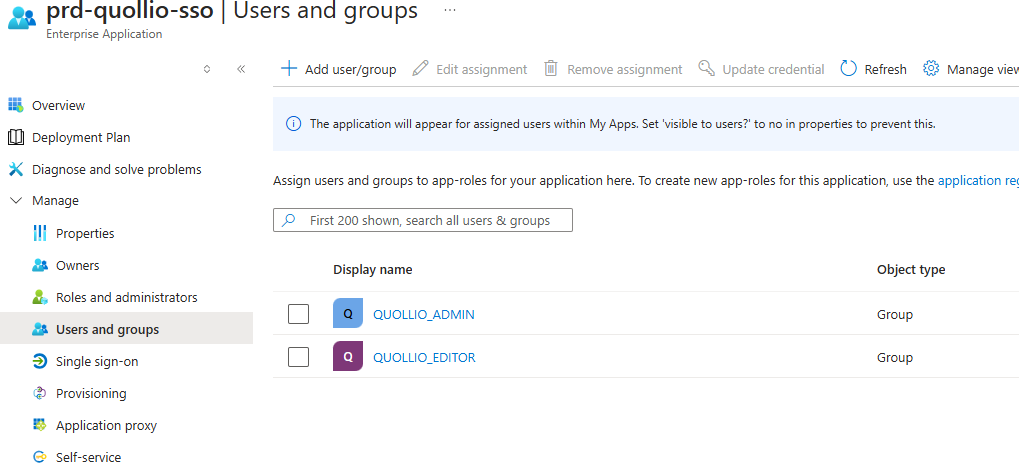Open the ellipsis menu beside the page title
This screenshot has height=471, width=1019.
pos(450,10)
